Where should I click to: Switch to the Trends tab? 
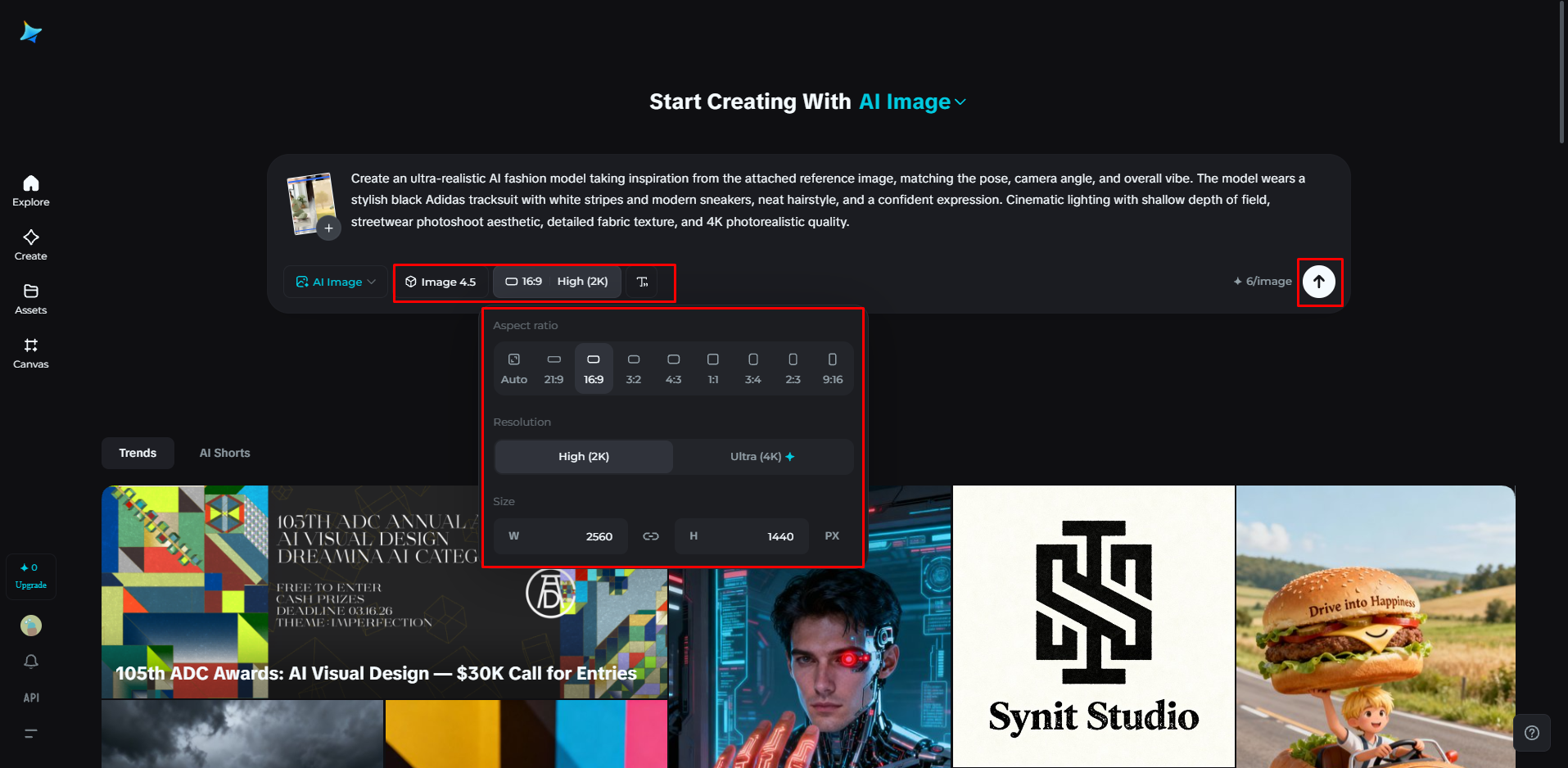click(x=138, y=453)
